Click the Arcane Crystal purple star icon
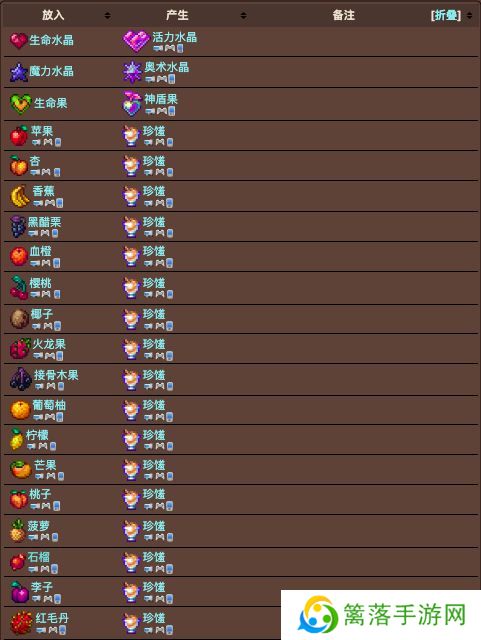 tap(132, 72)
